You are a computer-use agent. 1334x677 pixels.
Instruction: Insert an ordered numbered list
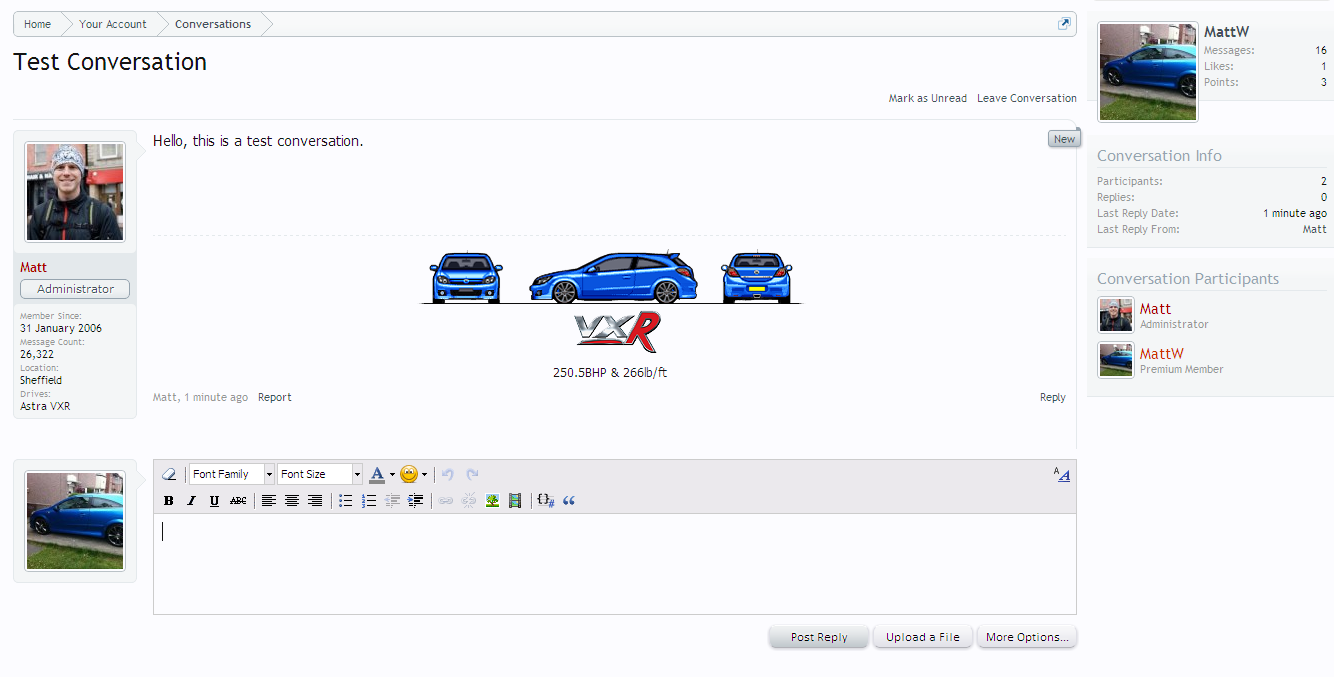[x=369, y=501]
